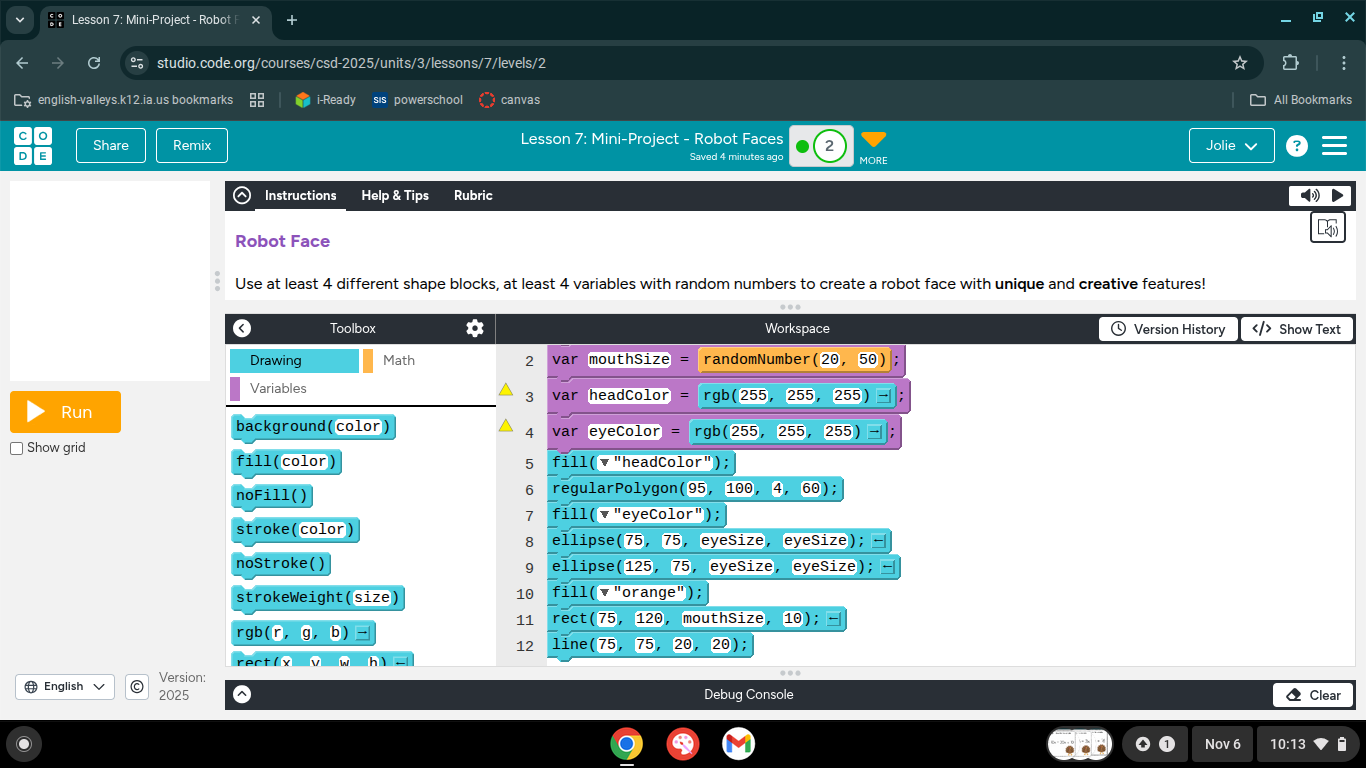The height and width of the screenshot is (768, 1366).
Task: Select the background(color) toolbox block
Action: point(313,427)
